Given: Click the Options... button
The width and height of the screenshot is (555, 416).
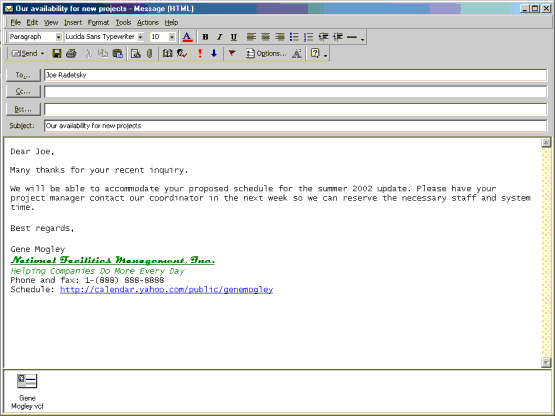Looking at the screenshot, I should click(266, 53).
